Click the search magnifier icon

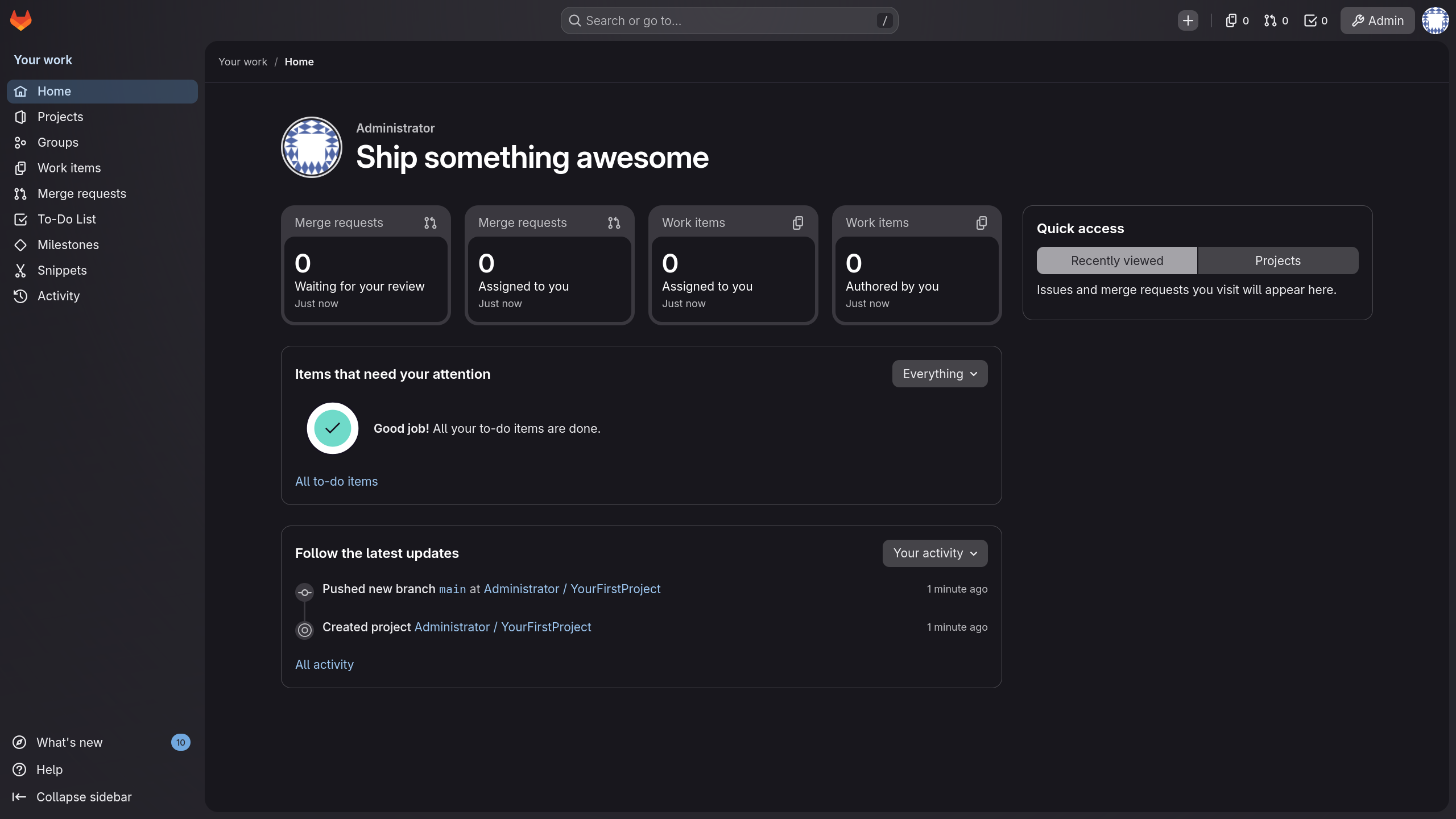[x=575, y=20]
